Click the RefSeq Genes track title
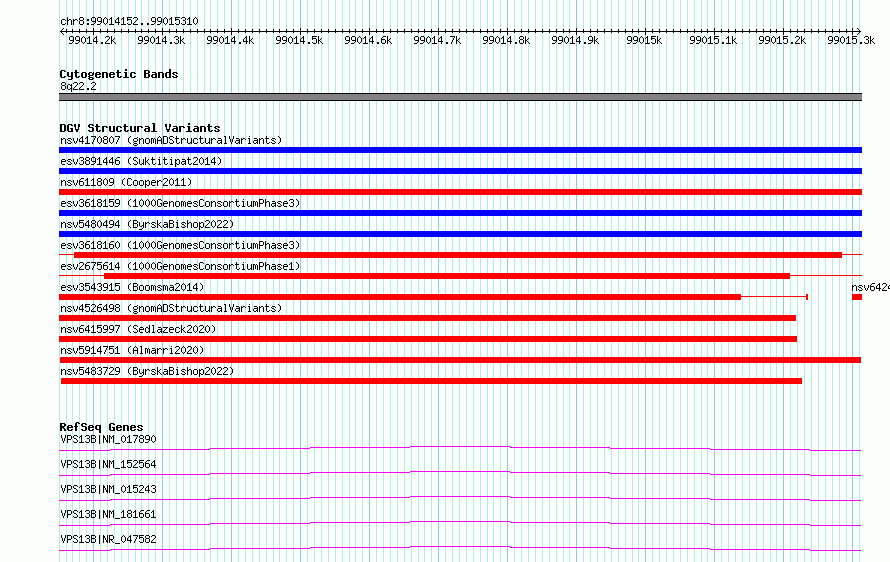 tap(101, 427)
